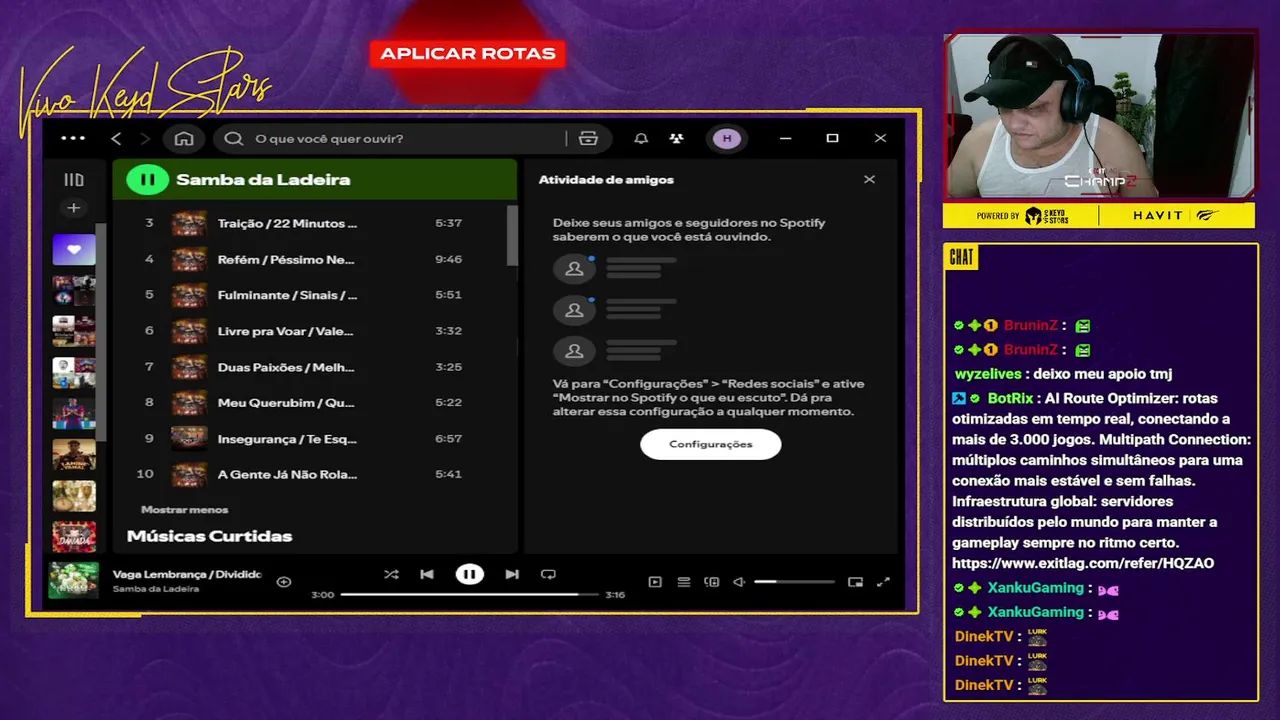The width and height of the screenshot is (1280, 720).
Task: Click 'wyzelives' username in chat
Action: click(988, 374)
